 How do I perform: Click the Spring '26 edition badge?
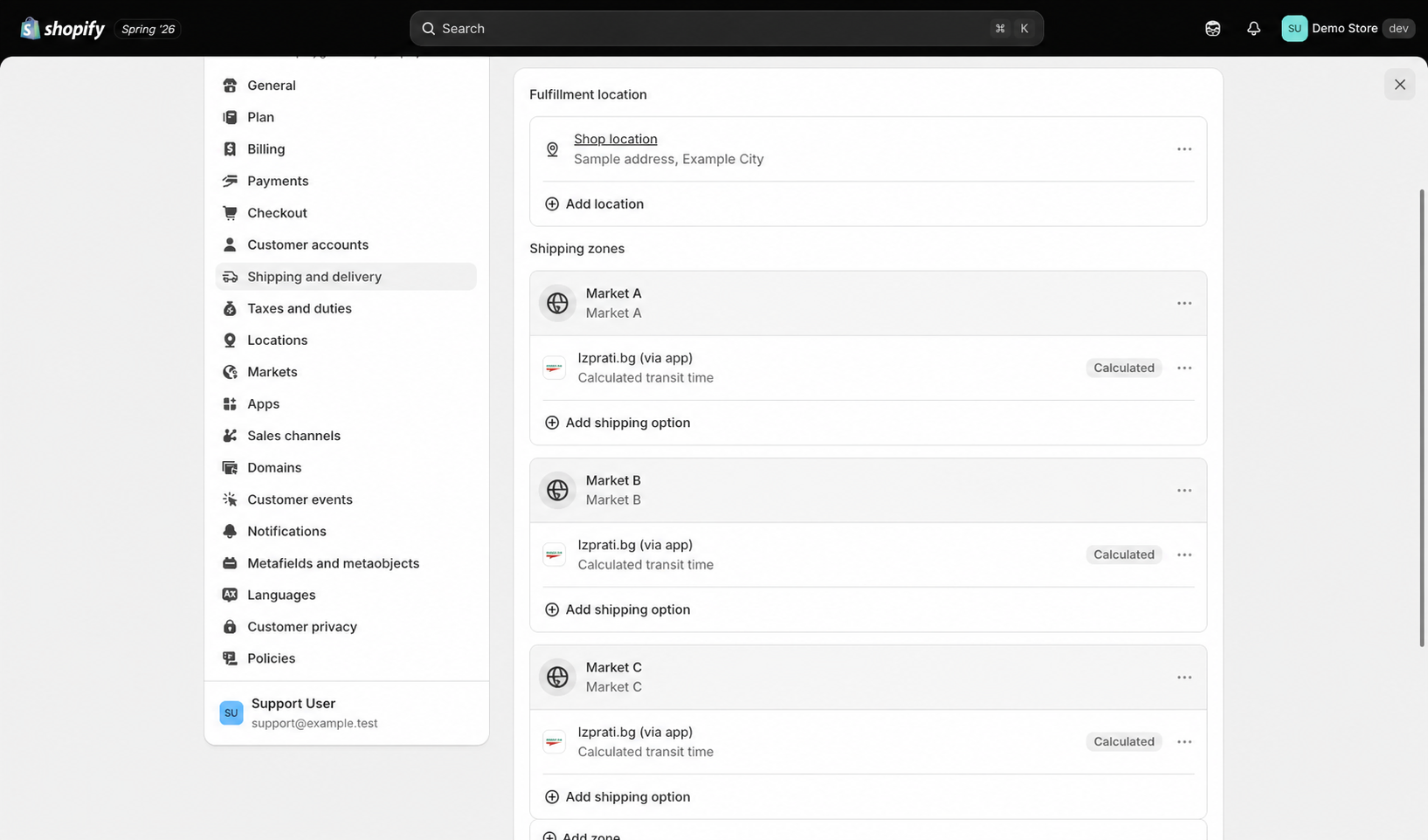[x=148, y=29]
